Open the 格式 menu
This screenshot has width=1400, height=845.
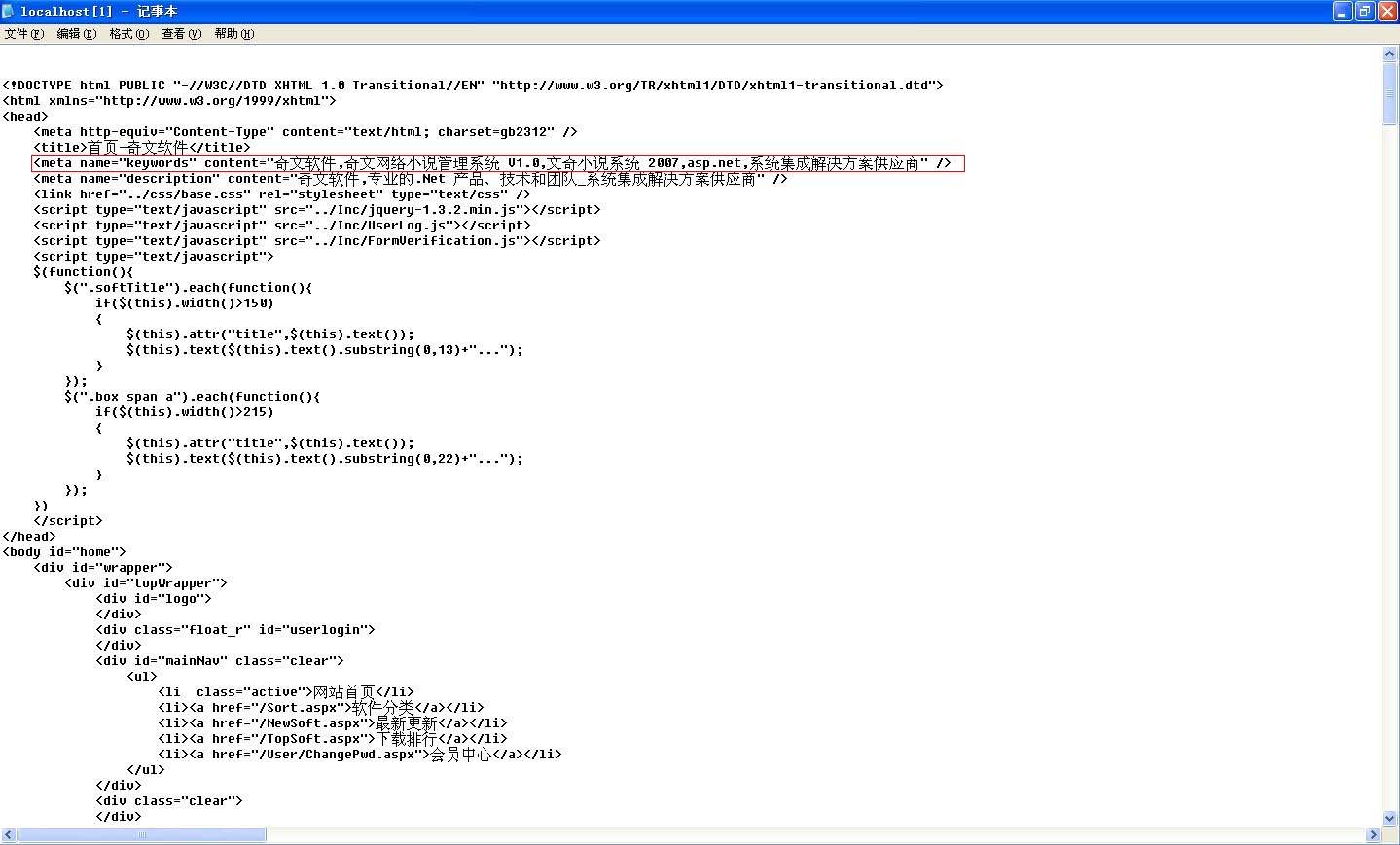click(129, 34)
